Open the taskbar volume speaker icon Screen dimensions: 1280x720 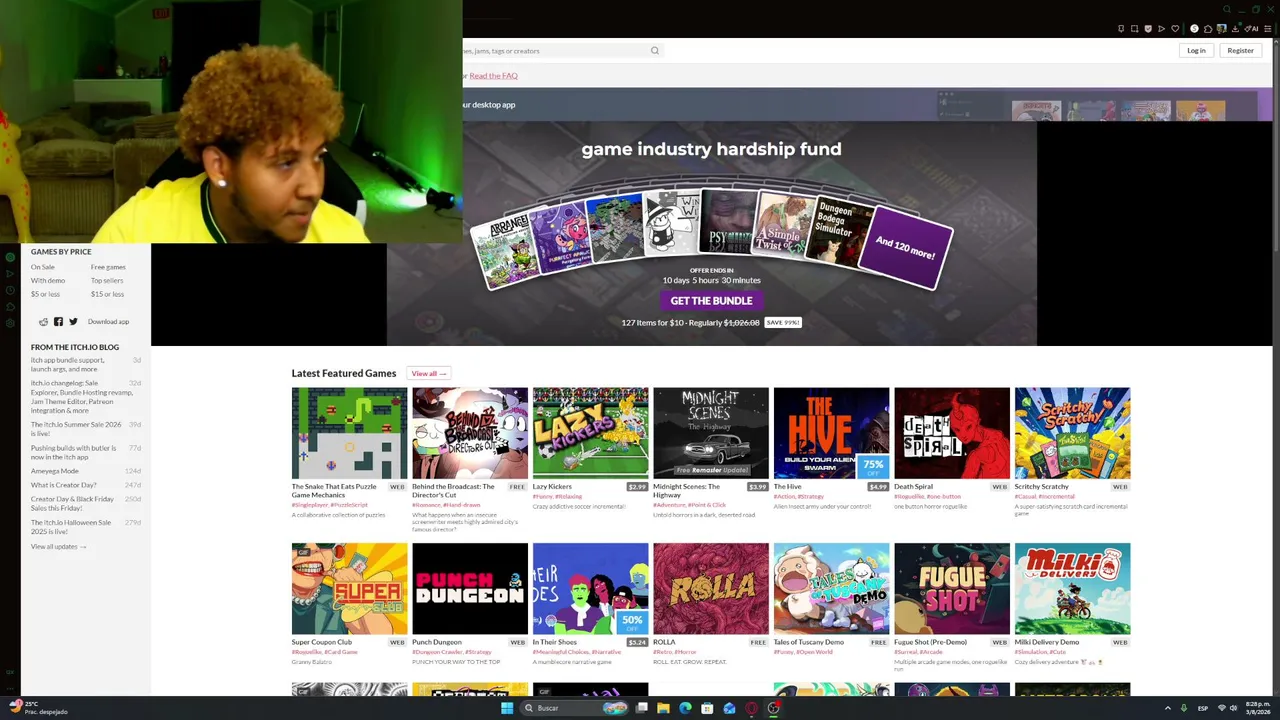[1234, 708]
